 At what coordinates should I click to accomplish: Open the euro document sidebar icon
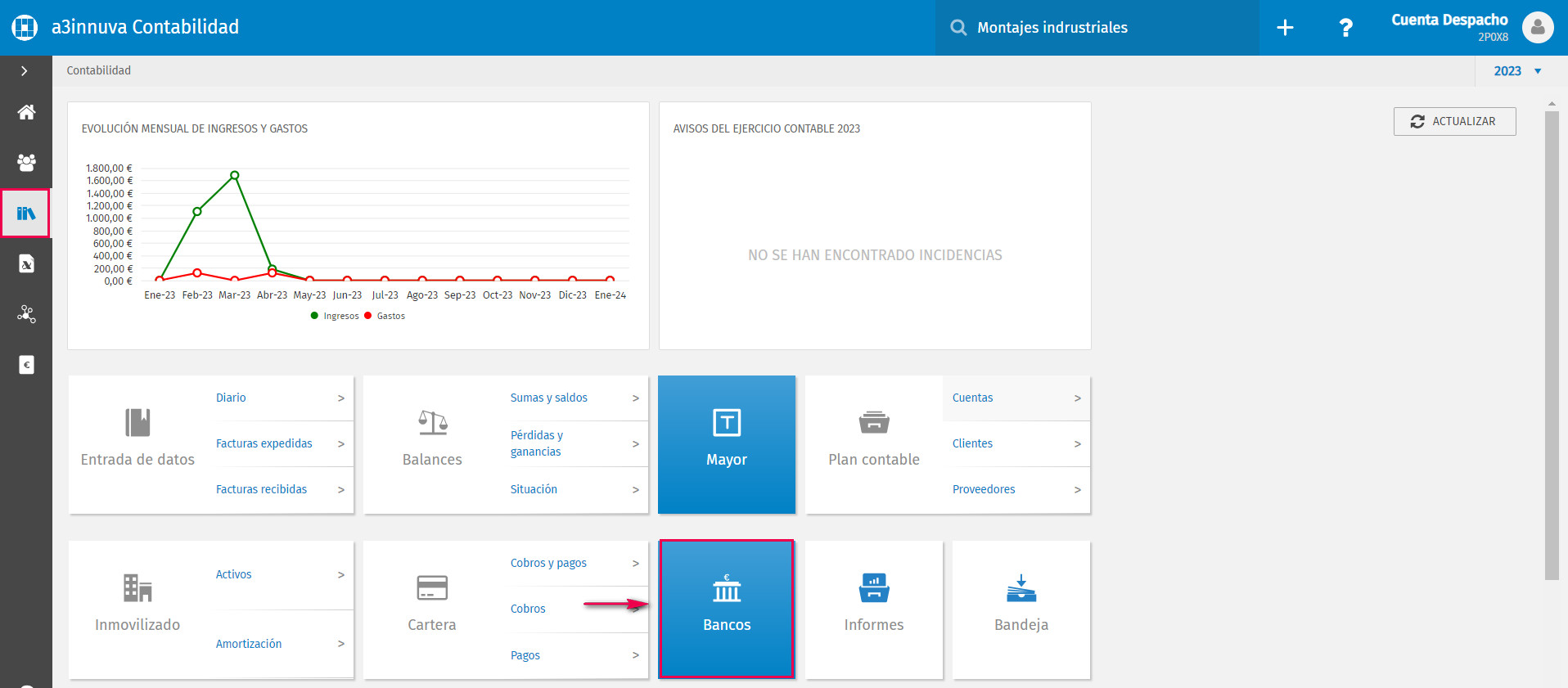[x=26, y=365]
